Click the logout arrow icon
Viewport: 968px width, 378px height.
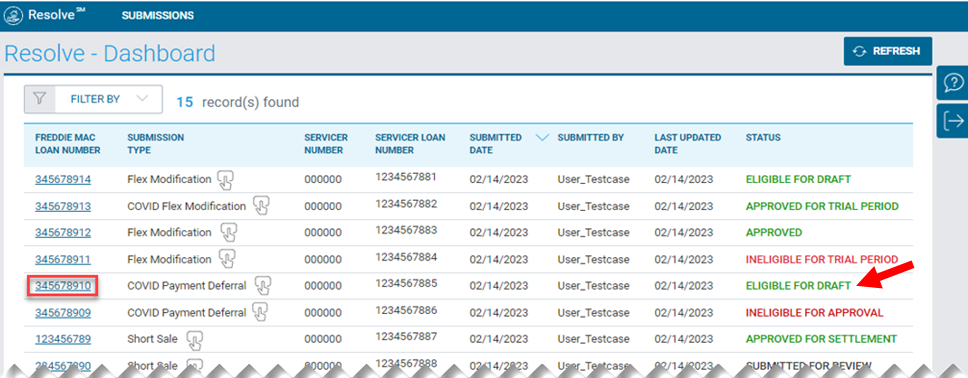(954, 121)
